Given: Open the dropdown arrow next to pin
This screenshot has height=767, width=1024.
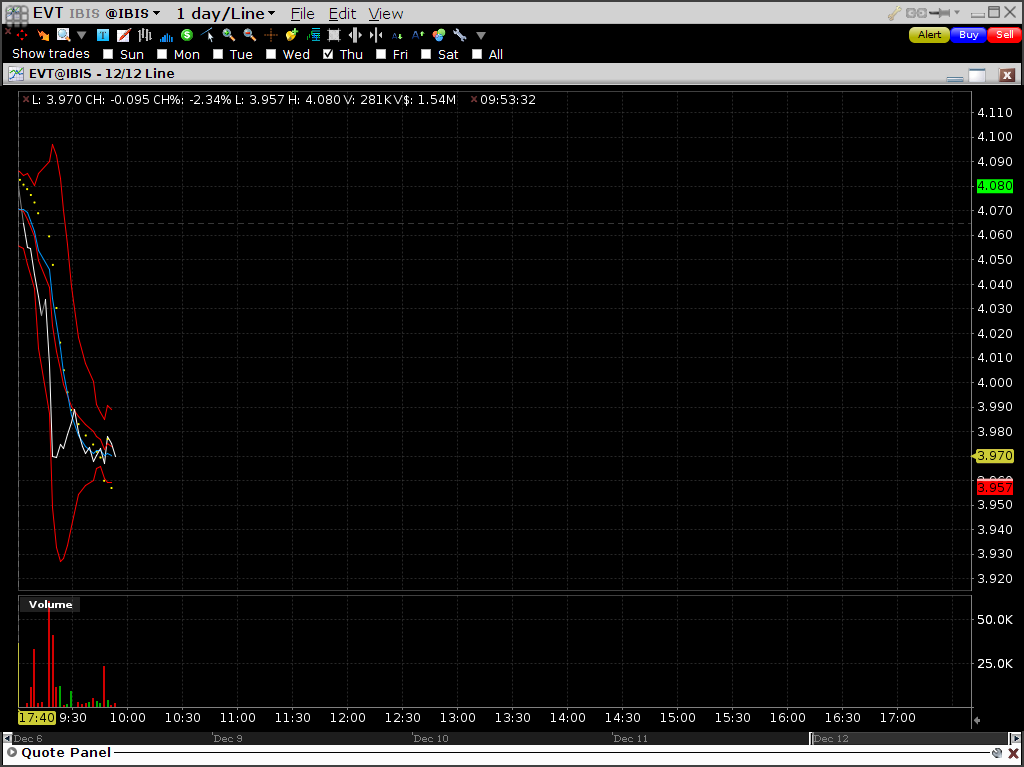Looking at the screenshot, I should tap(957, 13).
